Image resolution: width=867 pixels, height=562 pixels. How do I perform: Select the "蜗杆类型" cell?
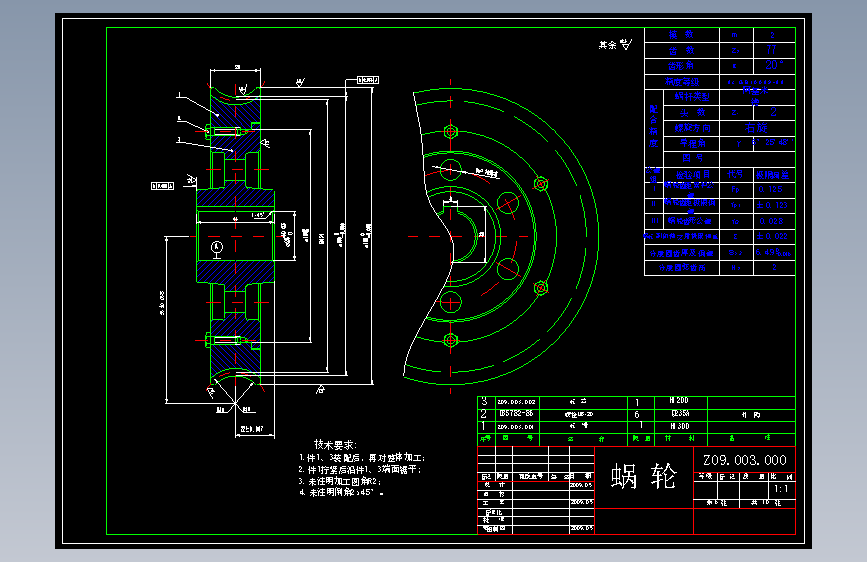(692, 97)
